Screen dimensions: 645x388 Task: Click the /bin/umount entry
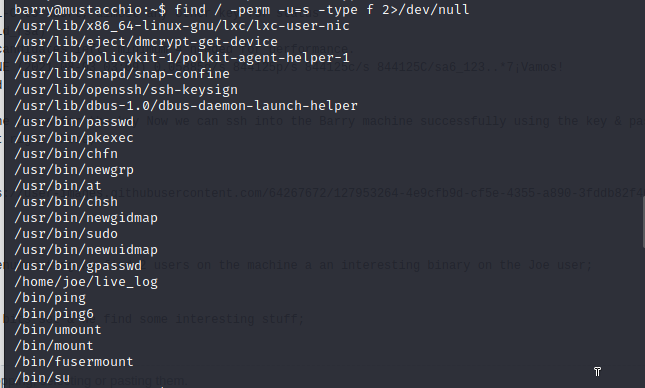pos(58,330)
